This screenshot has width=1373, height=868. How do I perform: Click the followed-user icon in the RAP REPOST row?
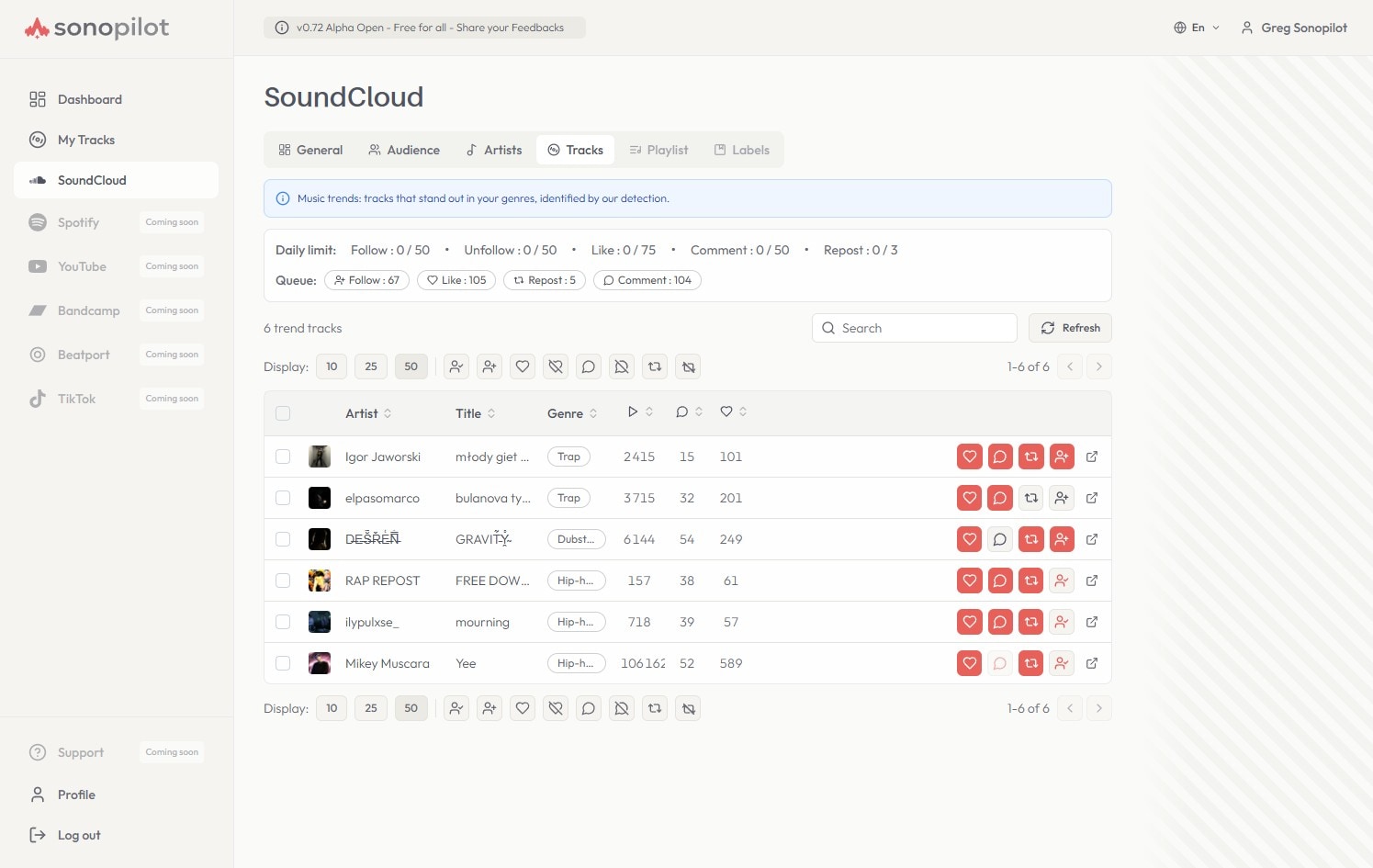(x=1061, y=581)
